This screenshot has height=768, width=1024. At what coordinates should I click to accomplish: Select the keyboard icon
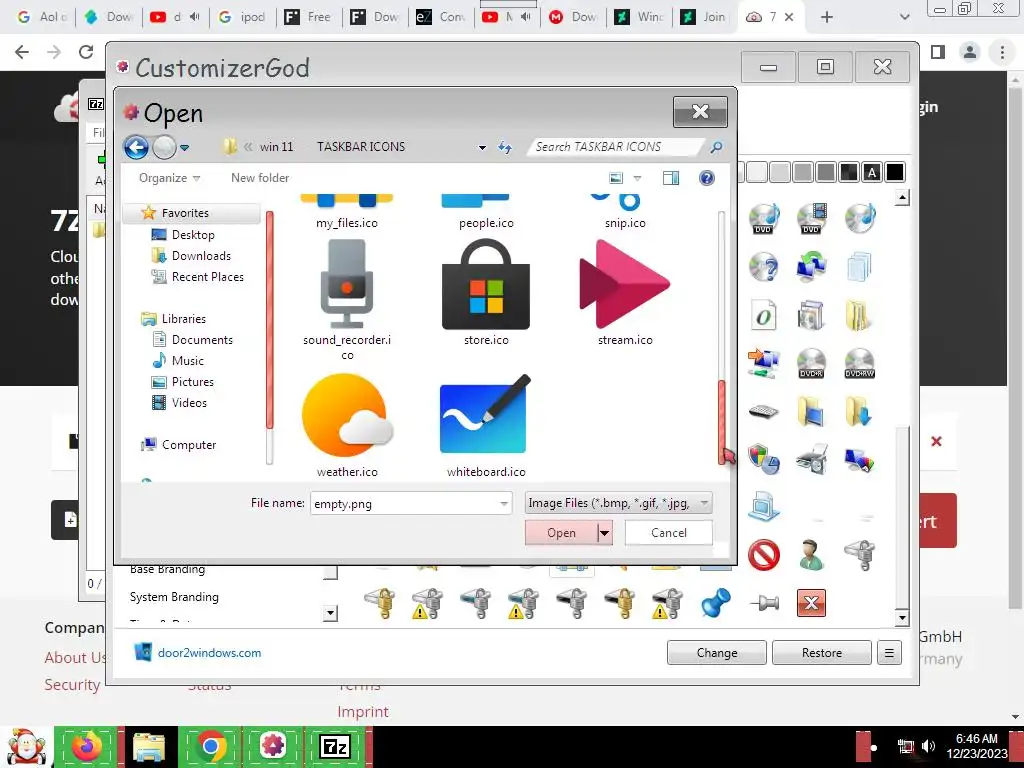[763, 411]
